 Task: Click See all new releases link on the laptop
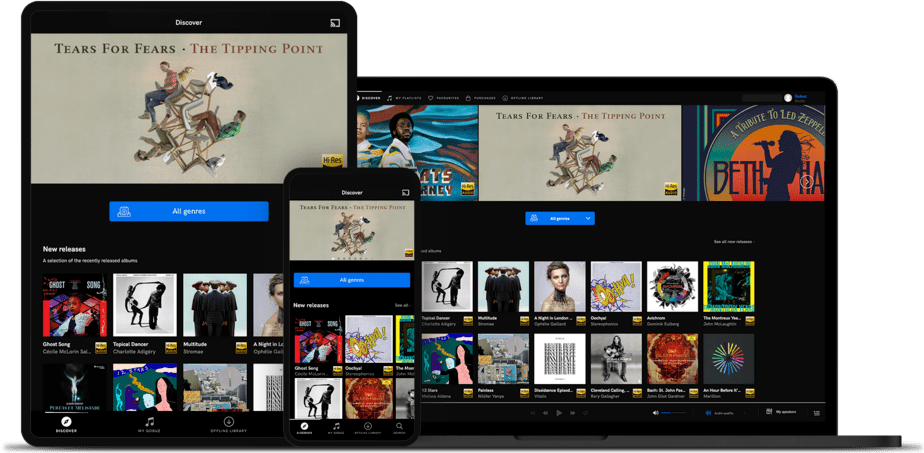coord(734,242)
